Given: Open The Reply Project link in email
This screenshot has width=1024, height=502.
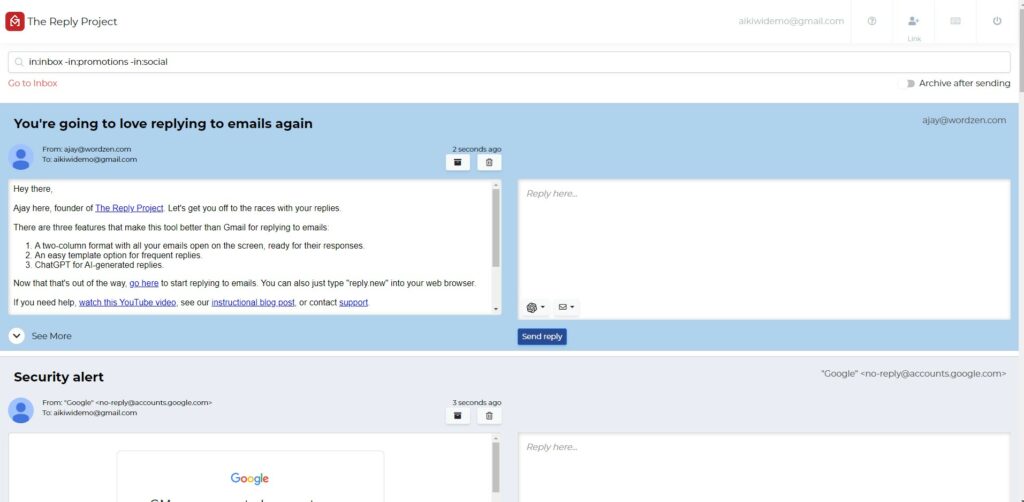Looking at the screenshot, I should click(129, 208).
